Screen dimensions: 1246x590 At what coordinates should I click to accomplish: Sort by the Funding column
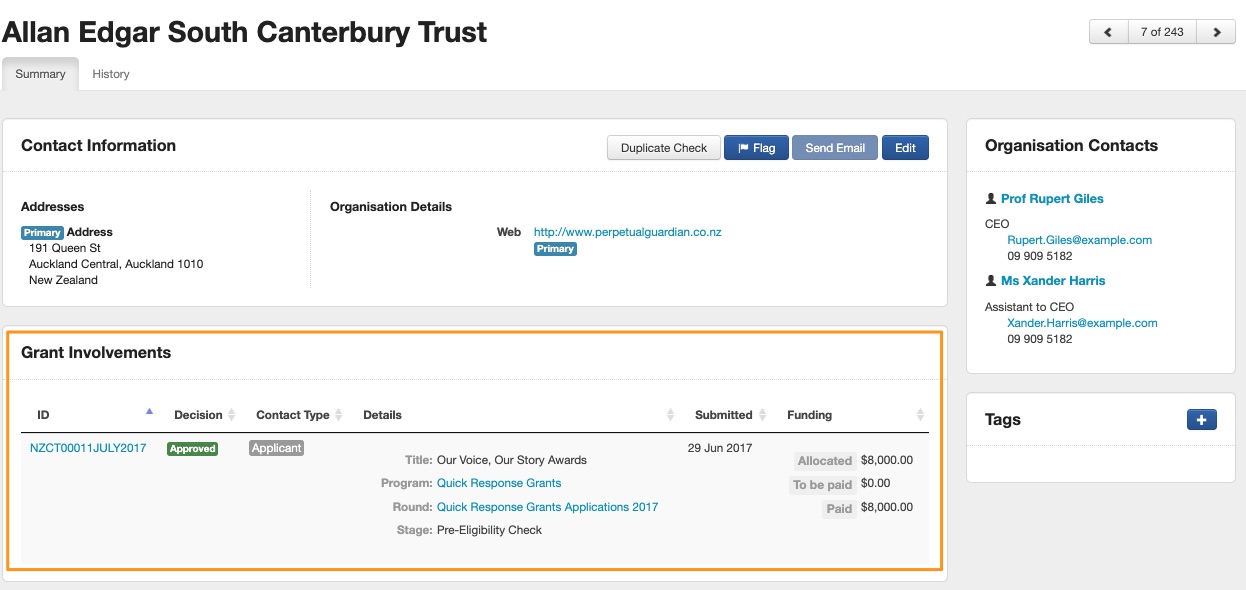[x=920, y=415]
